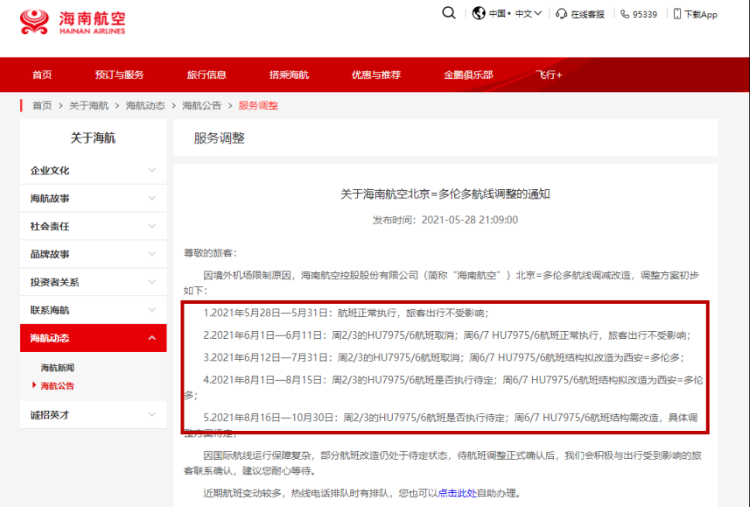Expand the 社会责任 sidebar section
The height and width of the screenshot is (507, 750).
(93, 226)
